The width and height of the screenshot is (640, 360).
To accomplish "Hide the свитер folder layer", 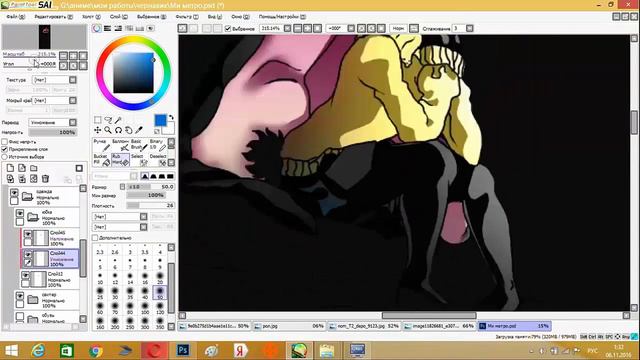I will point(20,296).
